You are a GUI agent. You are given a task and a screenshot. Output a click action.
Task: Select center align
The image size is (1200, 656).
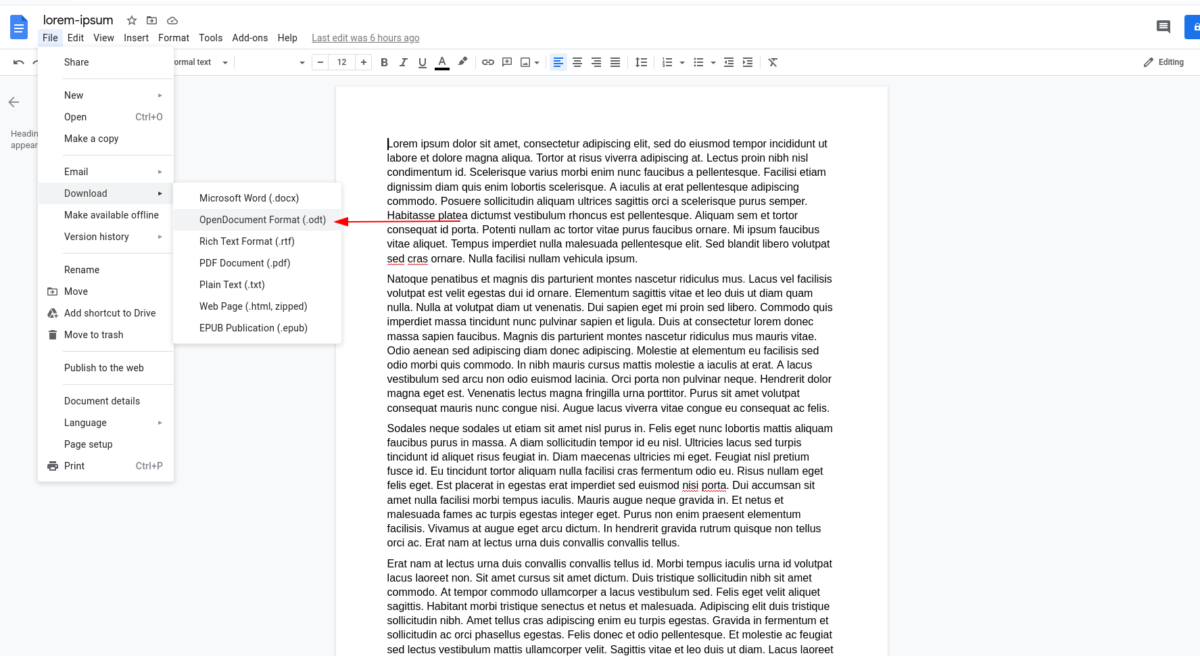click(577, 62)
